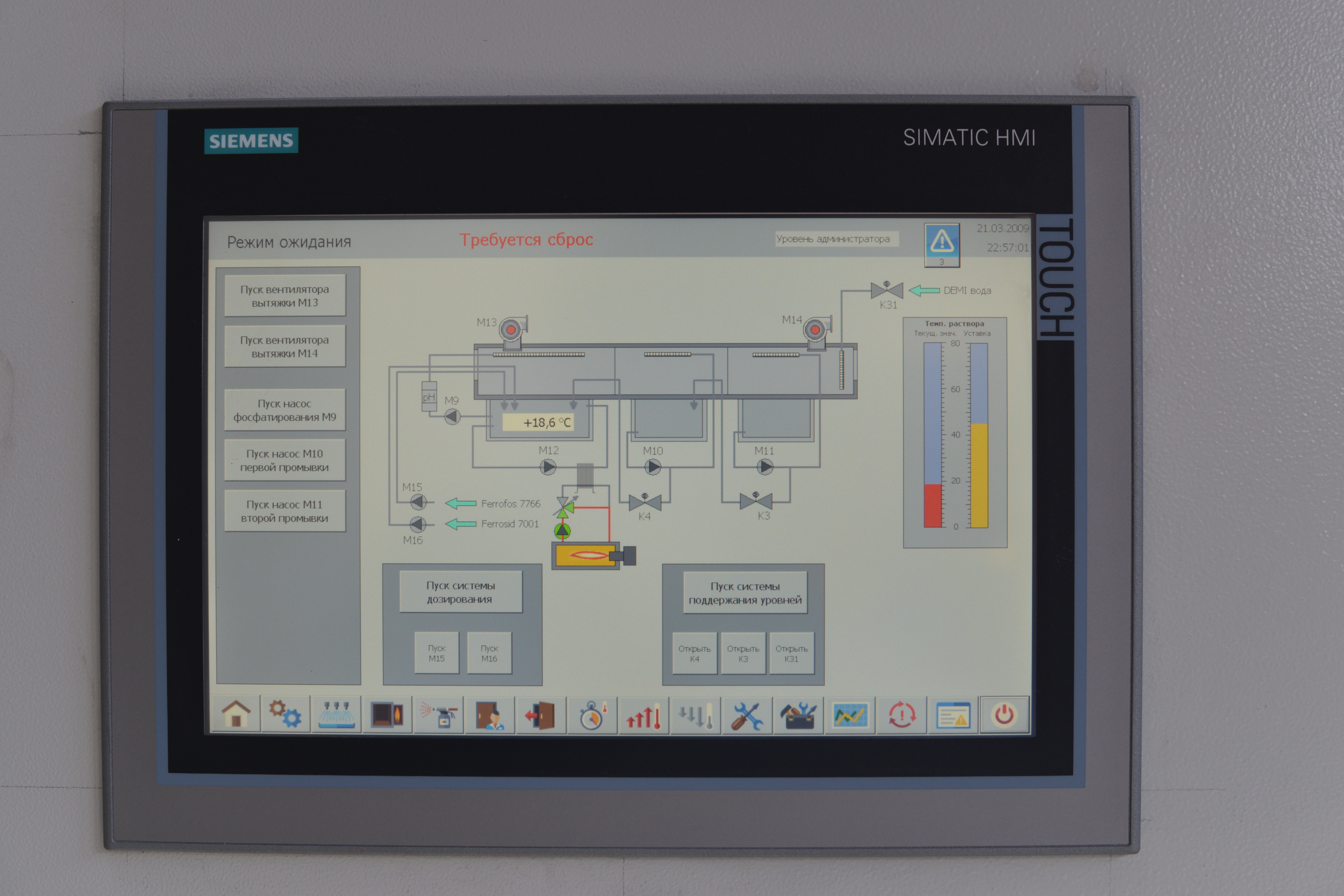Open the spray washing nozzles icon
The image size is (1344, 896).
pos(337,714)
